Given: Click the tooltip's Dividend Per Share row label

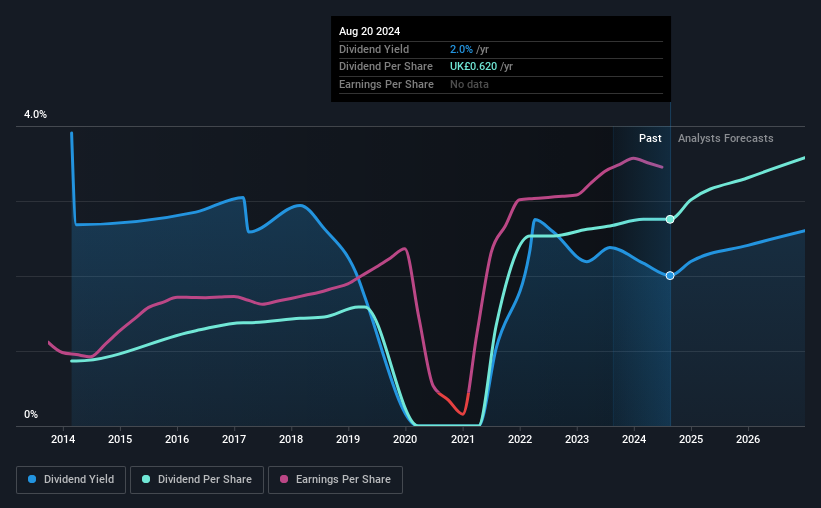Looking at the screenshot, I should pyautogui.click(x=386, y=67).
